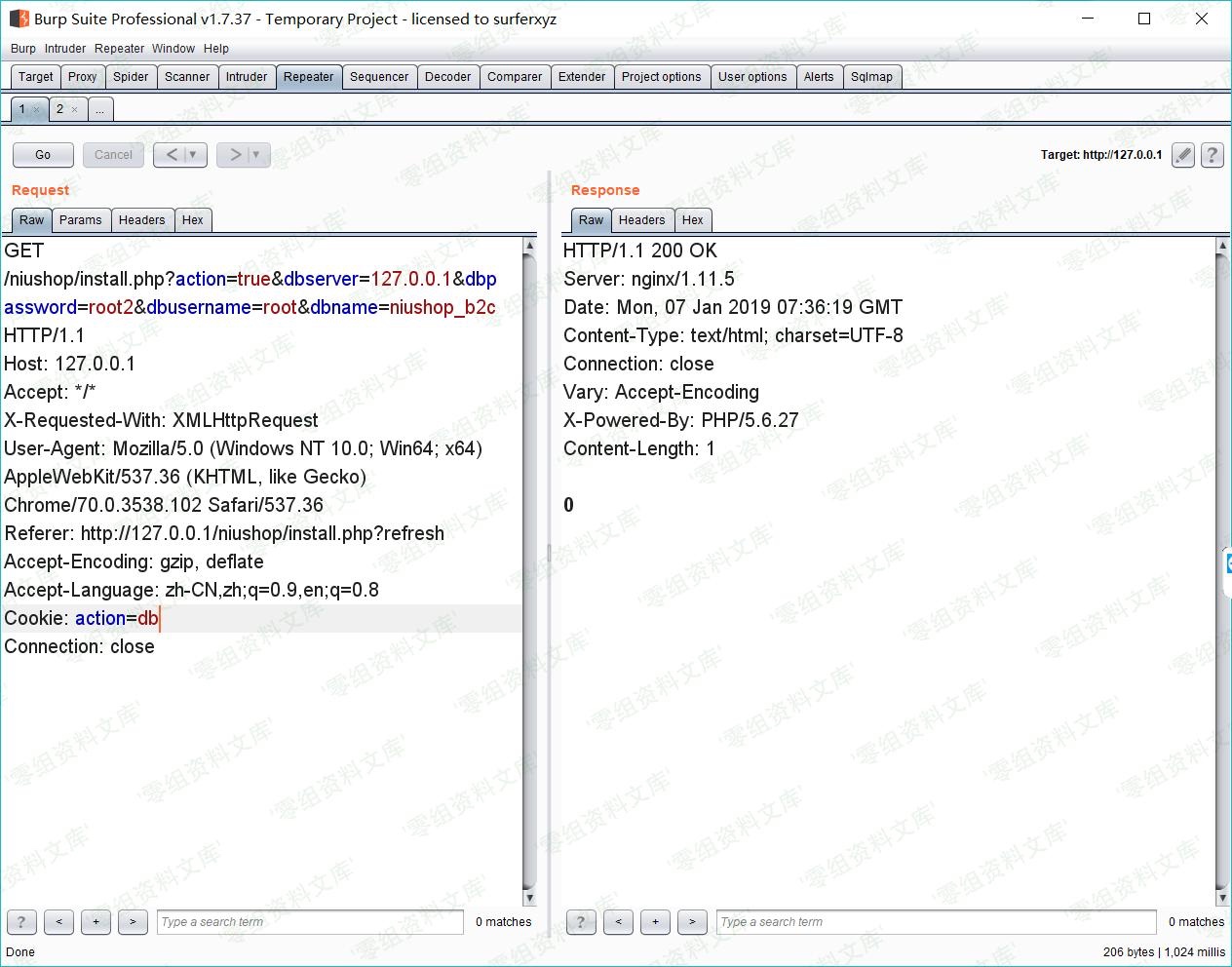This screenshot has height=967, width=1232.
Task: Click response search next match arrow
Action: pos(692,922)
